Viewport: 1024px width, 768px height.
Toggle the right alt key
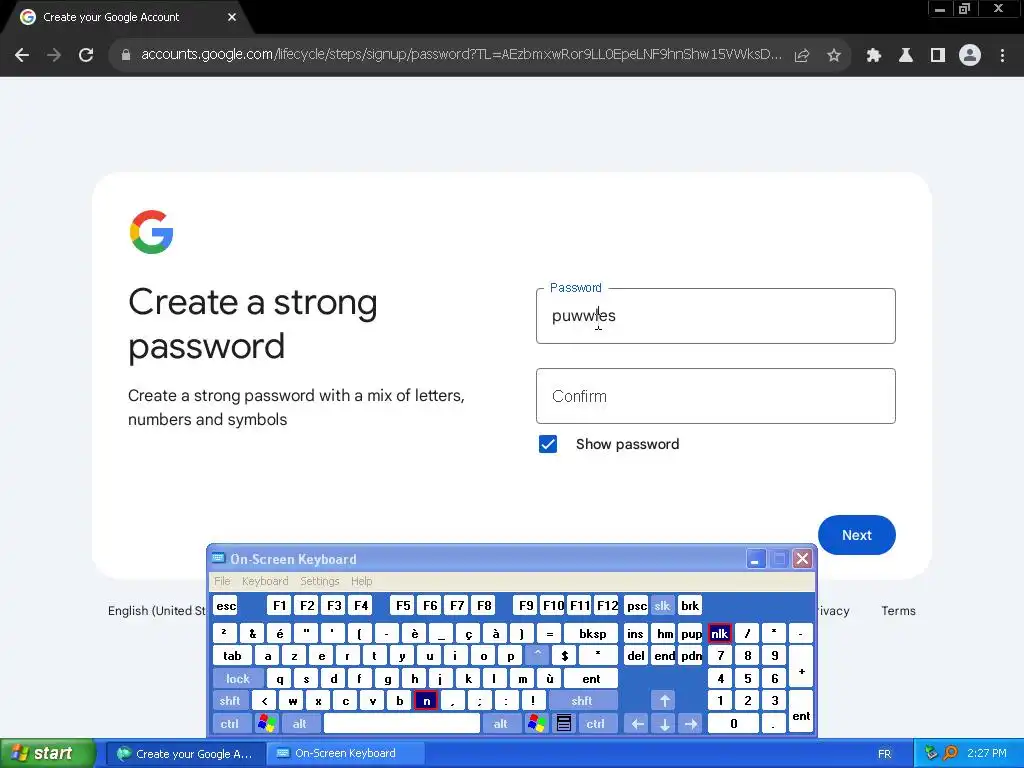pos(500,724)
